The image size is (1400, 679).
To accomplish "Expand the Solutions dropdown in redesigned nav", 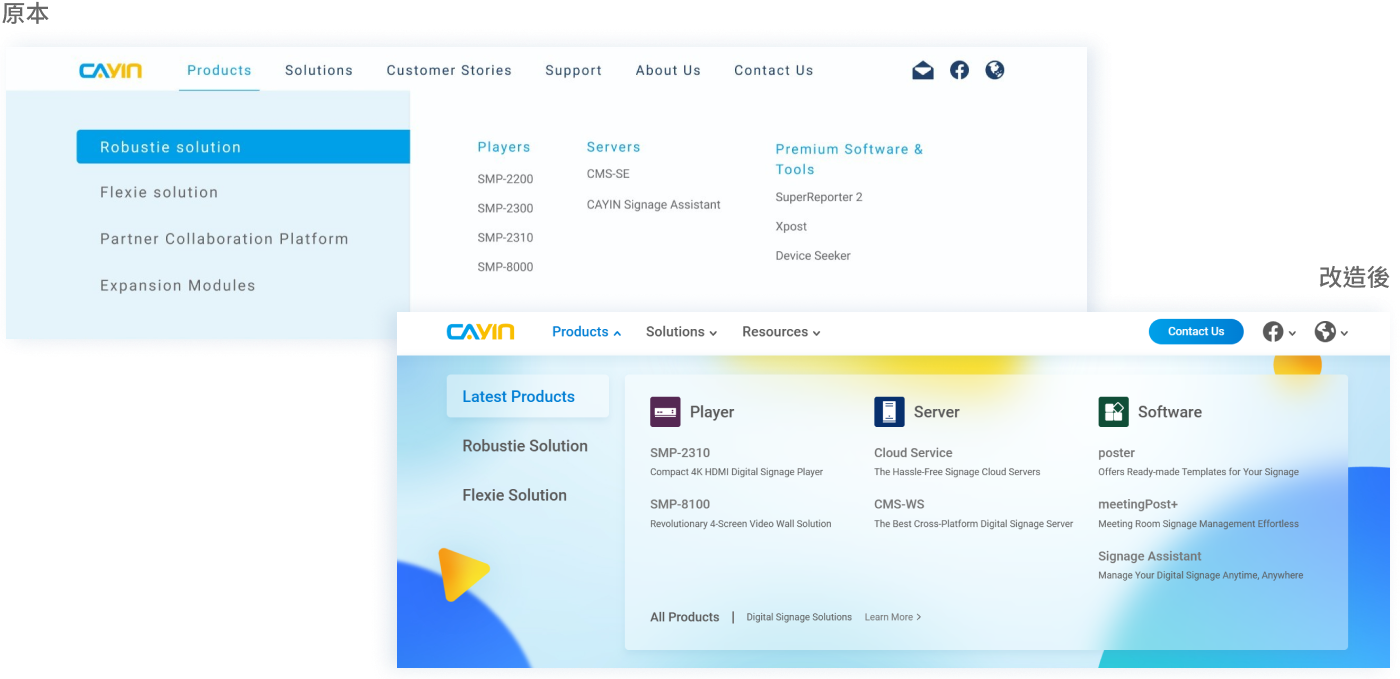I will [713, 333].
